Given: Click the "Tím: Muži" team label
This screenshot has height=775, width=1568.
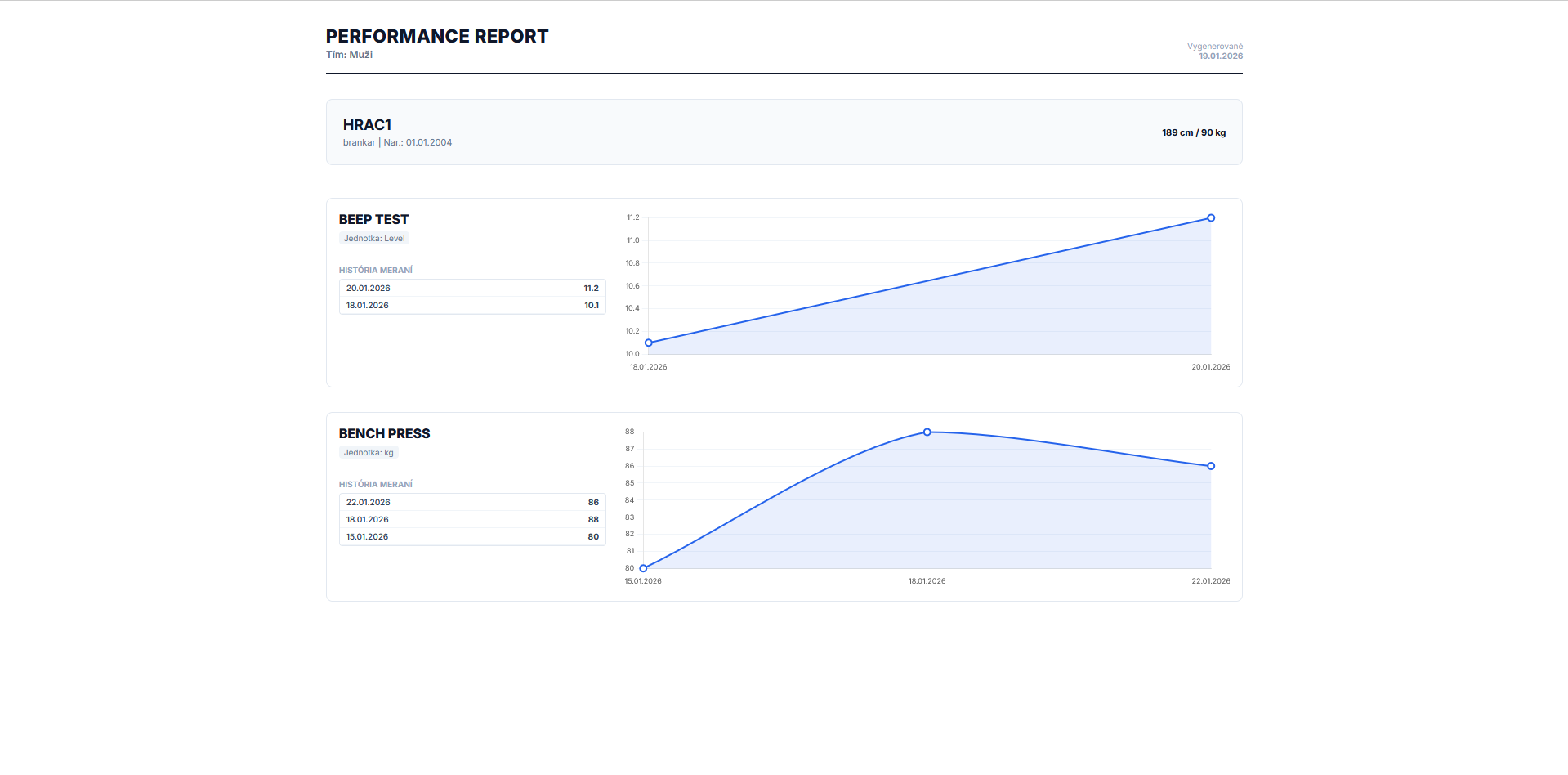Looking at the screenshot, I should click(349, 55).
